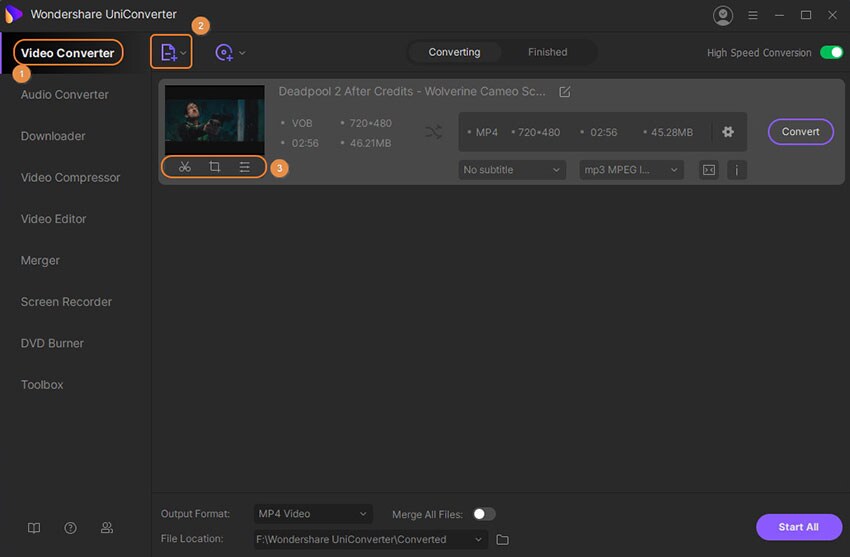Switch to the Finished tab
The image size is (850, 557).
pyautogui.click(x=548, y=53)
